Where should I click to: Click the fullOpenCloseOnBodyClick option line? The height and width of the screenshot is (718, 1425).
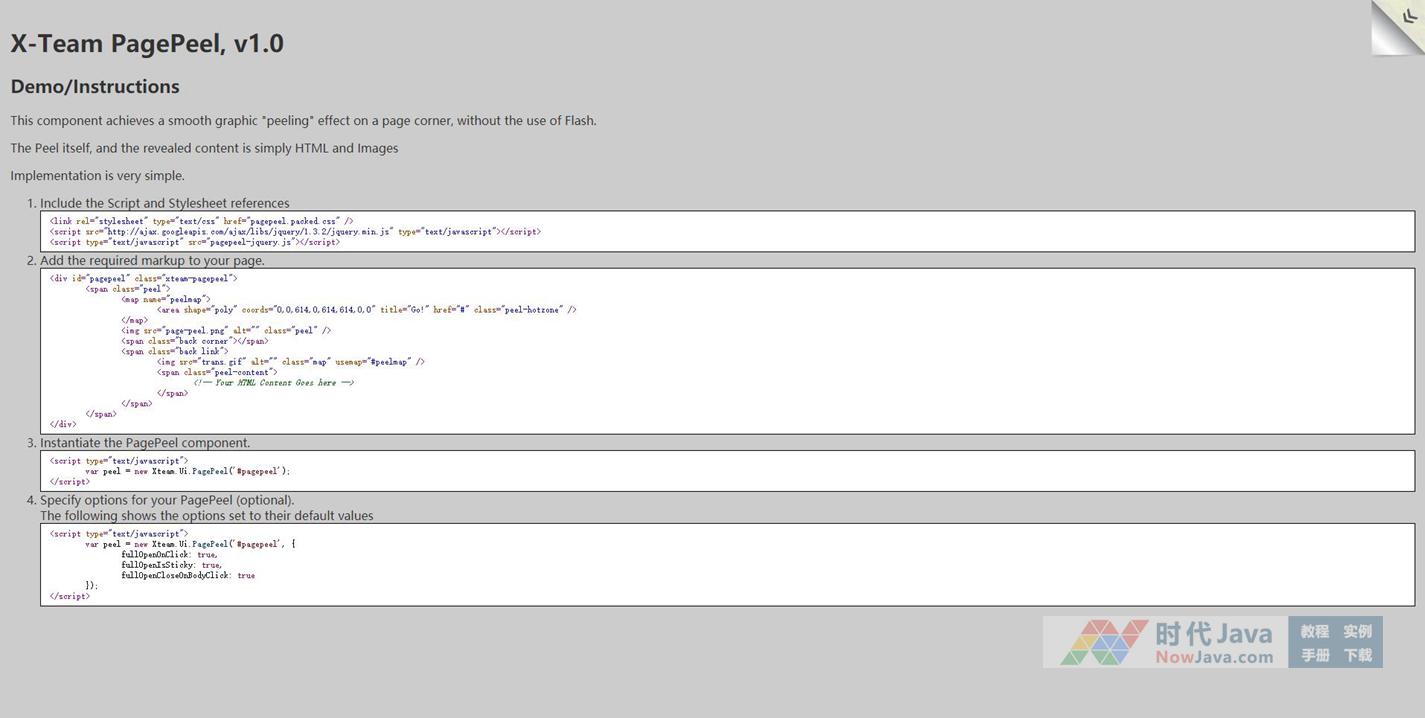click(188, 576)
